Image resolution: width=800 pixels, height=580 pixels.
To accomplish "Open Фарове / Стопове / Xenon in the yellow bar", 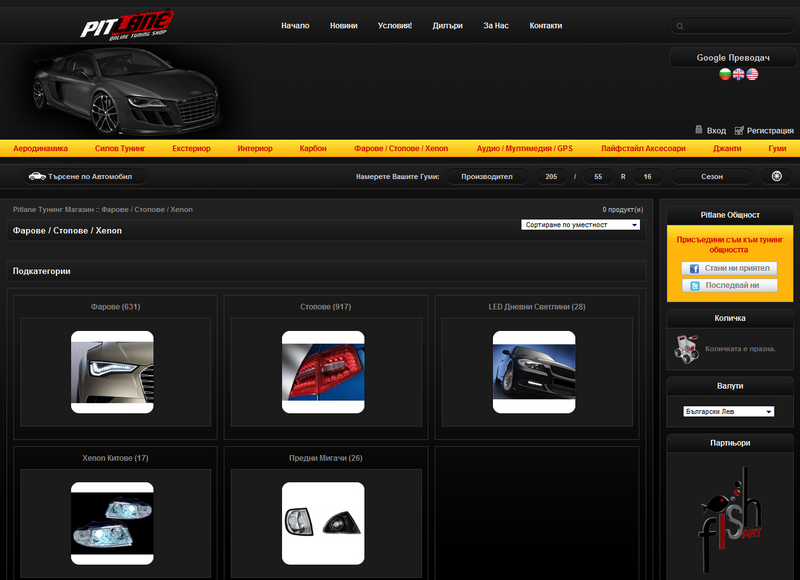I will tap(401, 148).
